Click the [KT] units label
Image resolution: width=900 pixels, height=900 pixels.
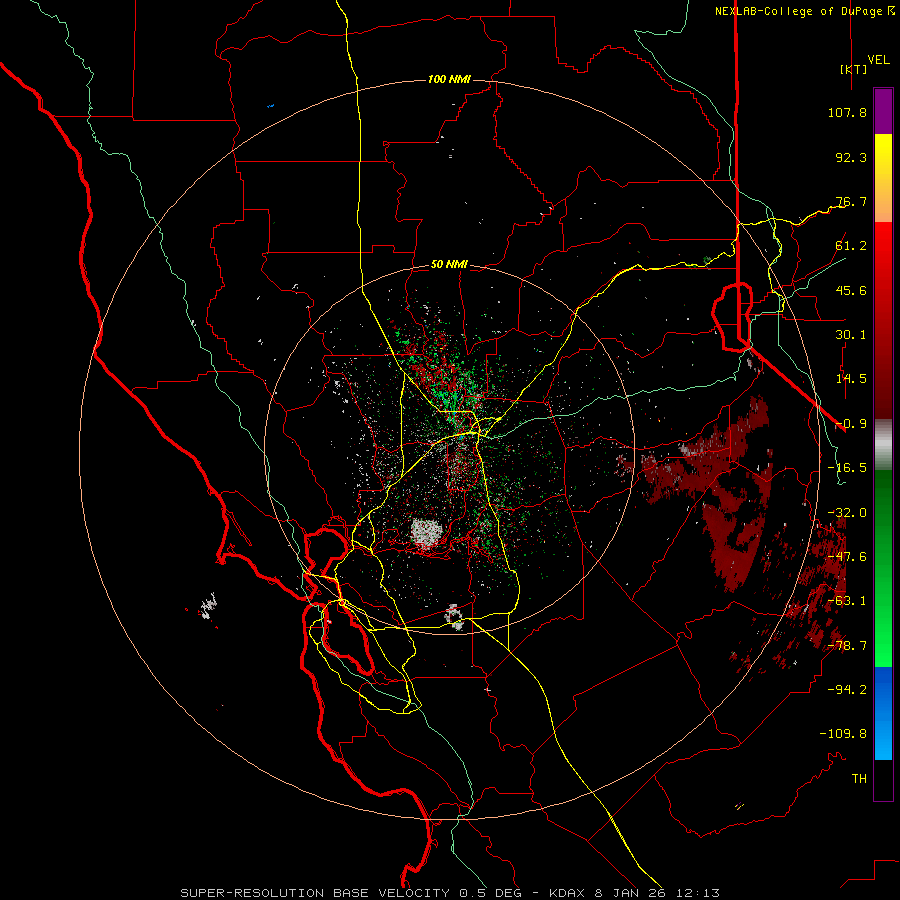(854, 69)
